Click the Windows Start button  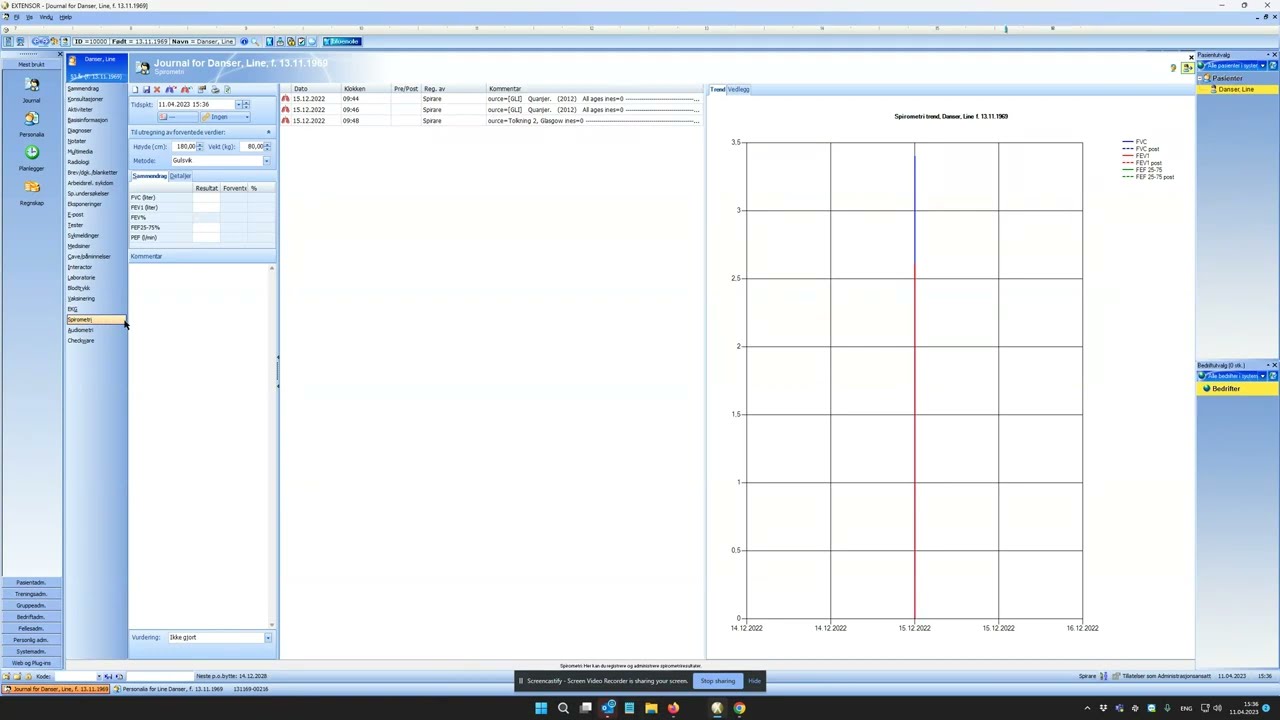pyautogui.click(x=541, y=708)
